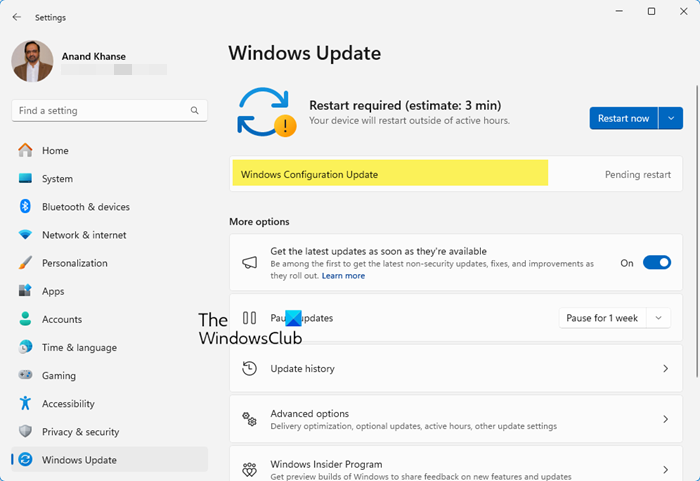This screenshot has width=700, height=481.
Task: Type in Find a setting field
Action: (100, 111)
